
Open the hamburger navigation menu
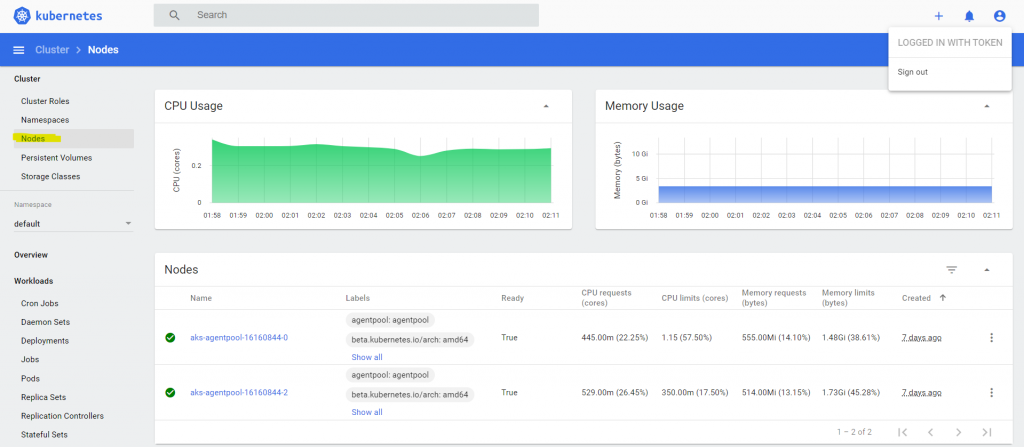19,50
